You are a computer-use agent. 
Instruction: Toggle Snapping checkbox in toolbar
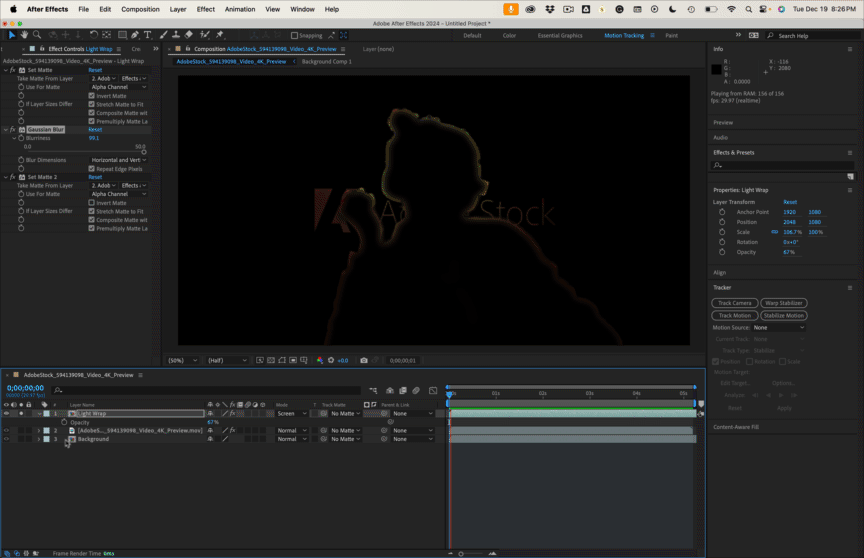[294, 35]
